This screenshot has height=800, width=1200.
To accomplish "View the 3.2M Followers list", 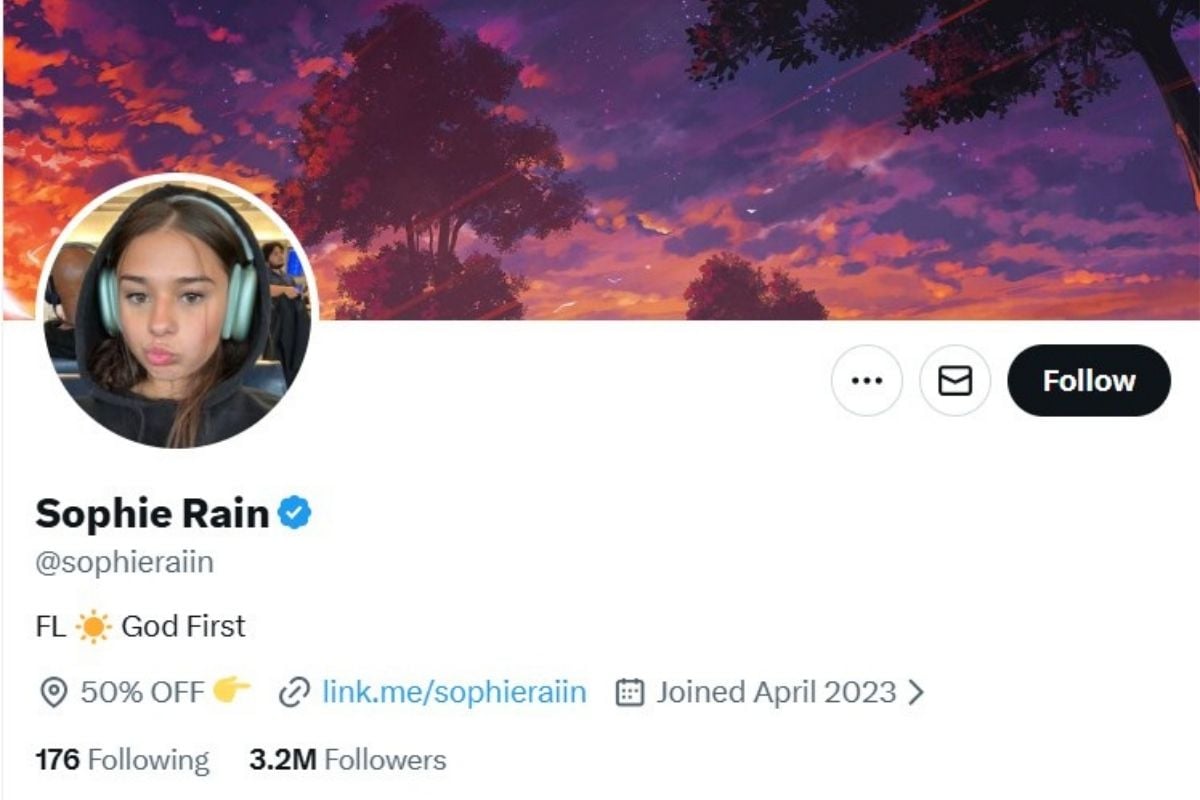I will 347,760.
